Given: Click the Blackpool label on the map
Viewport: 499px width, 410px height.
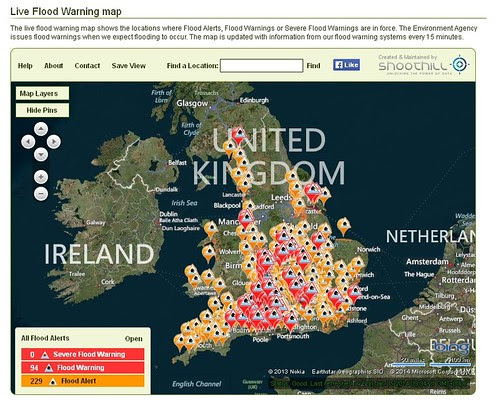Looking at the screenshot, I should (227, 205).
